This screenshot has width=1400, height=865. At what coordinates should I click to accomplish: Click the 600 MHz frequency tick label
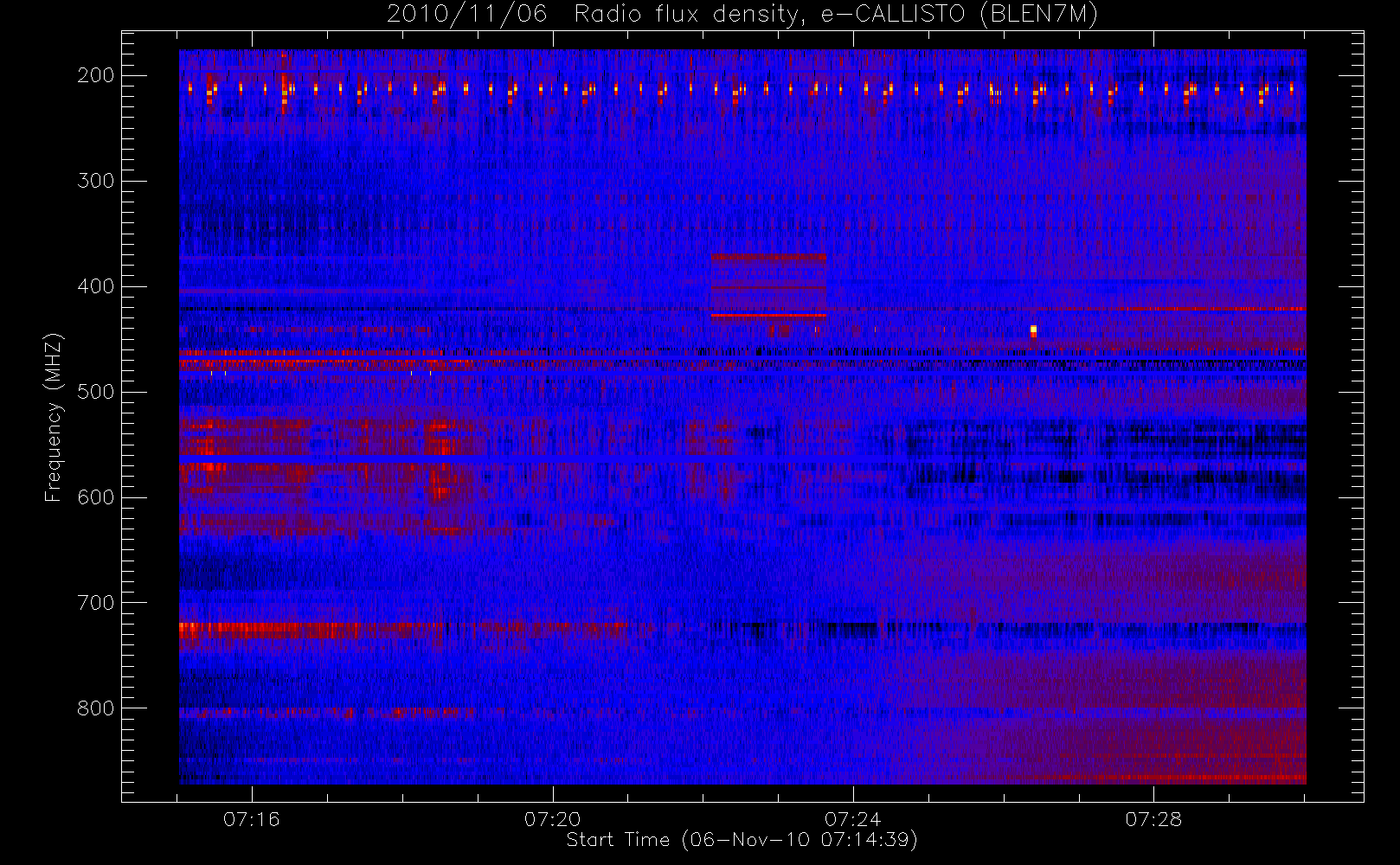point(96,497)
